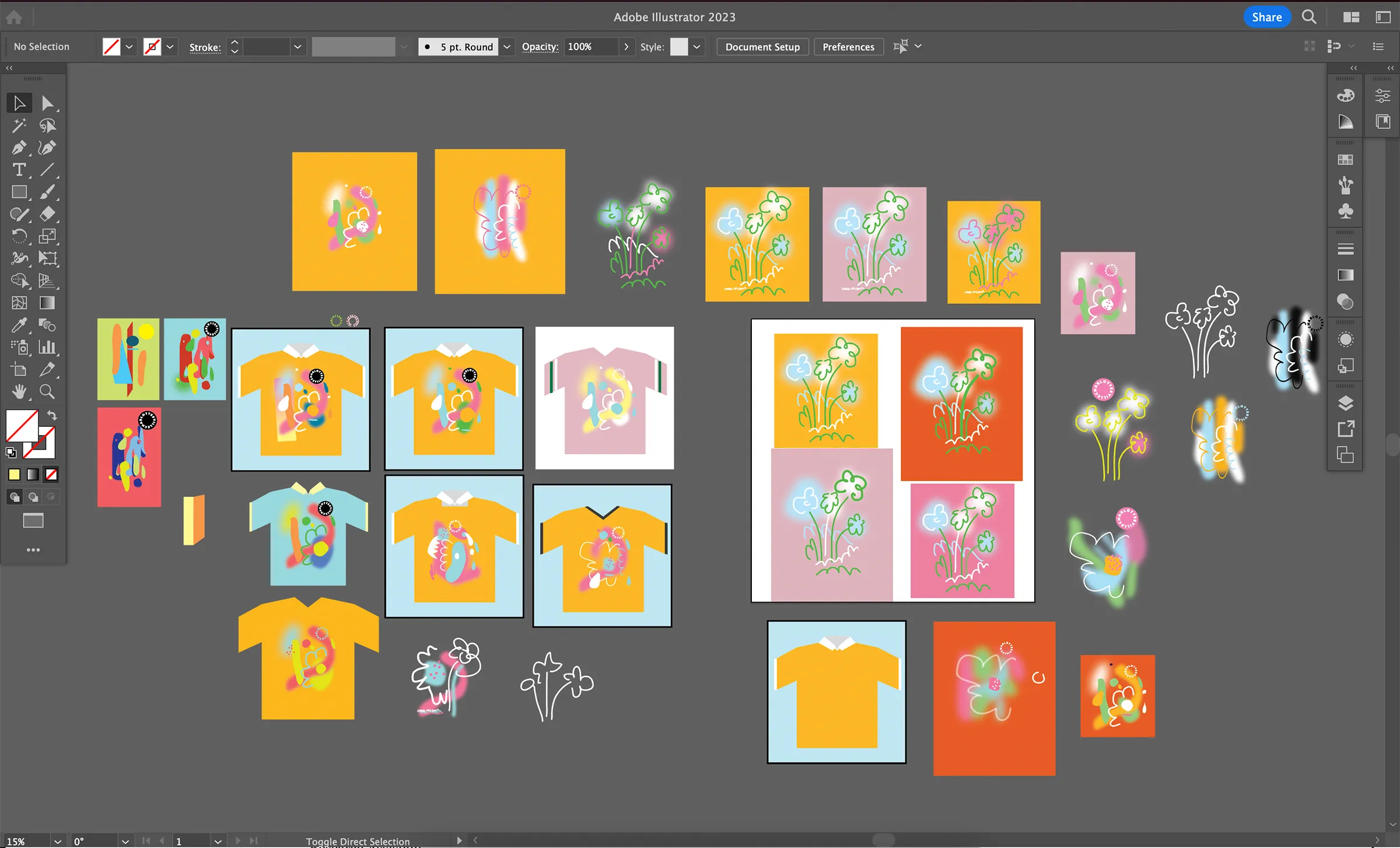Select the Blend tool

(47, 325)
